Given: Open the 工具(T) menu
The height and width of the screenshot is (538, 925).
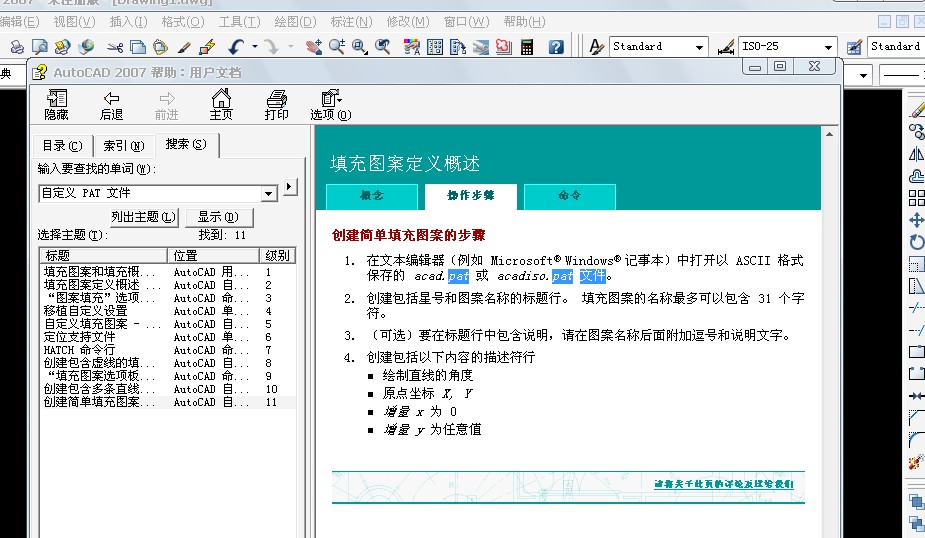Looking at the screenshot, I should point(240,22).
